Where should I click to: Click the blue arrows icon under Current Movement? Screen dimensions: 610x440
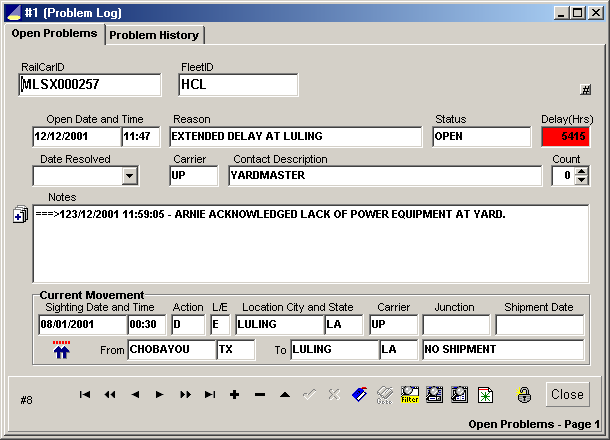pos(62,349)
